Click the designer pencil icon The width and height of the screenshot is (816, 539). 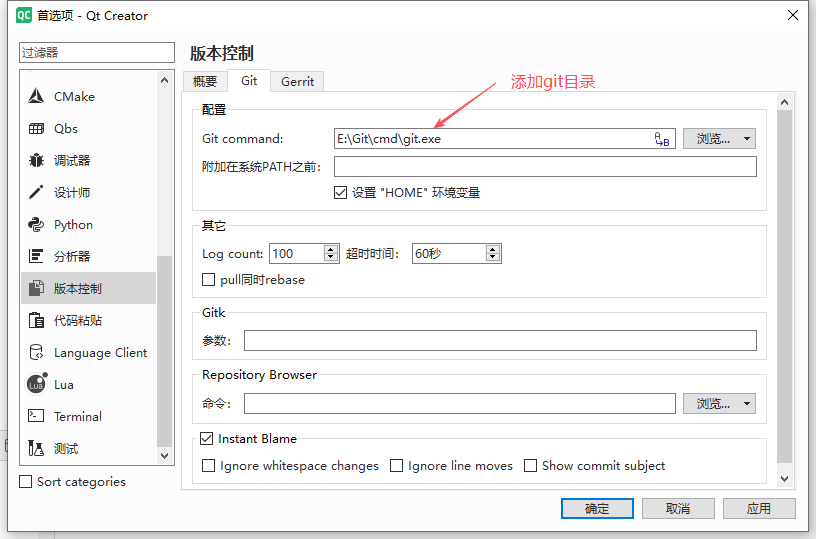click(36, 192)
